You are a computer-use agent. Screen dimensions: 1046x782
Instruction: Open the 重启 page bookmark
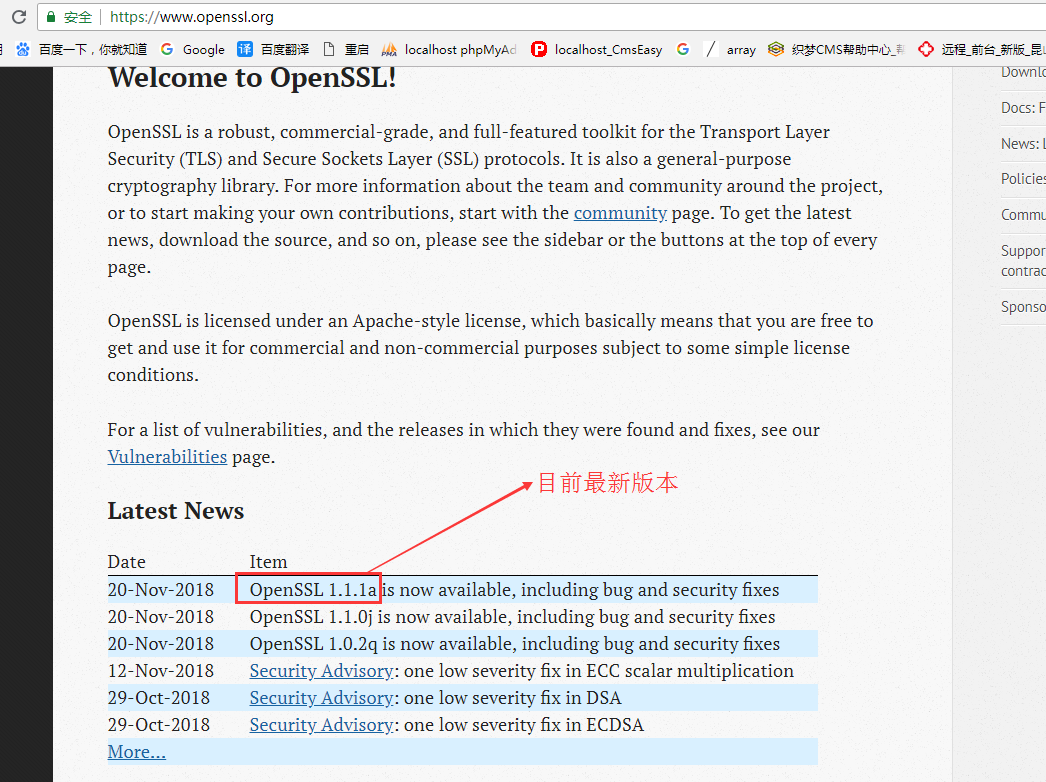[x=346, y=49]
